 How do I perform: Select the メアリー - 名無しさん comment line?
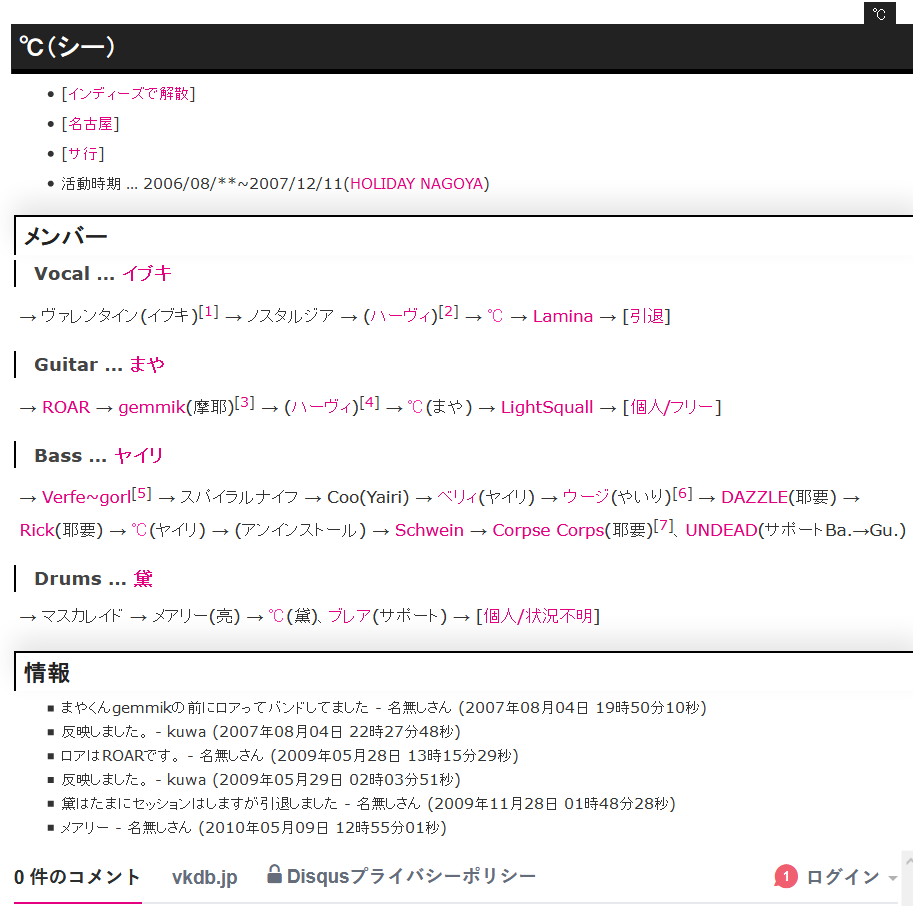(x=253, y=828)
